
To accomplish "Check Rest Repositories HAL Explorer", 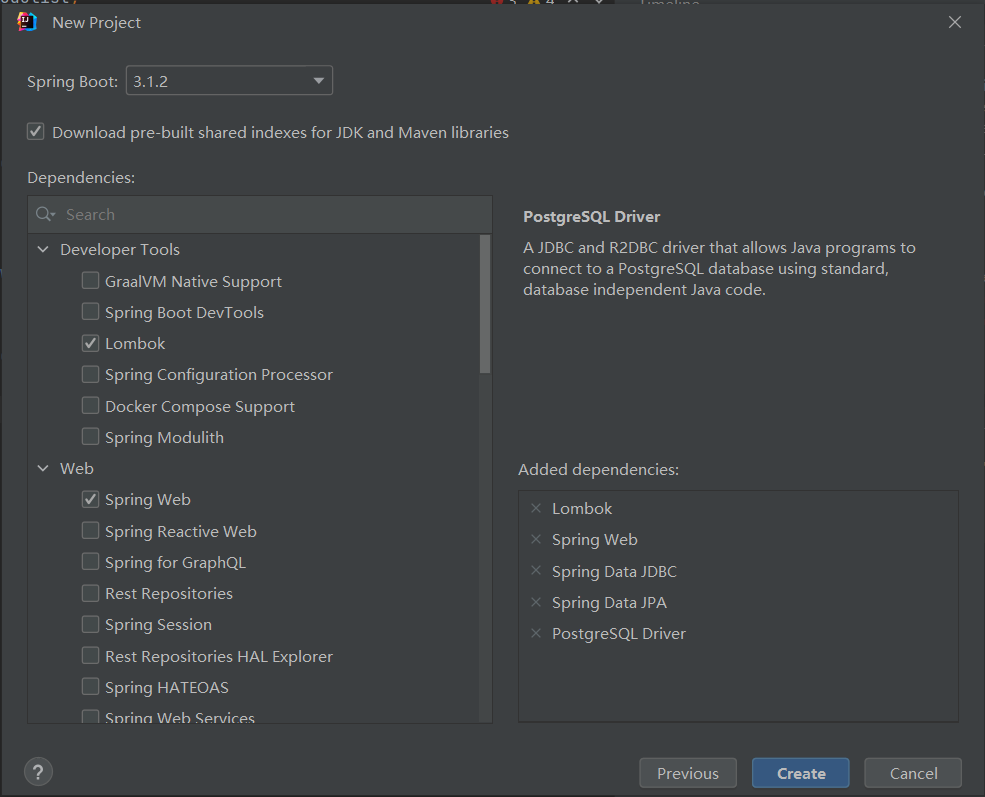I will click(90, 656).
